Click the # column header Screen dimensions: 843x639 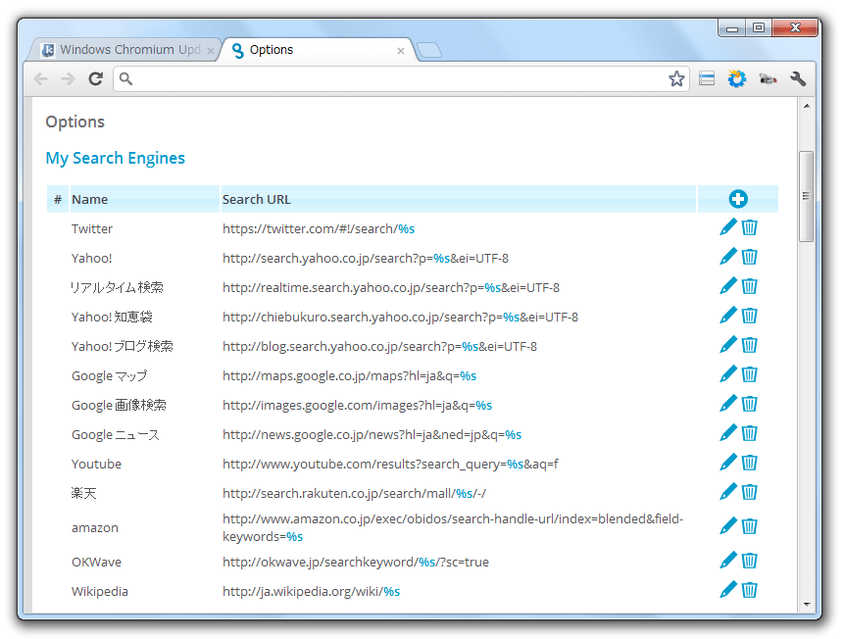[58, 199]
